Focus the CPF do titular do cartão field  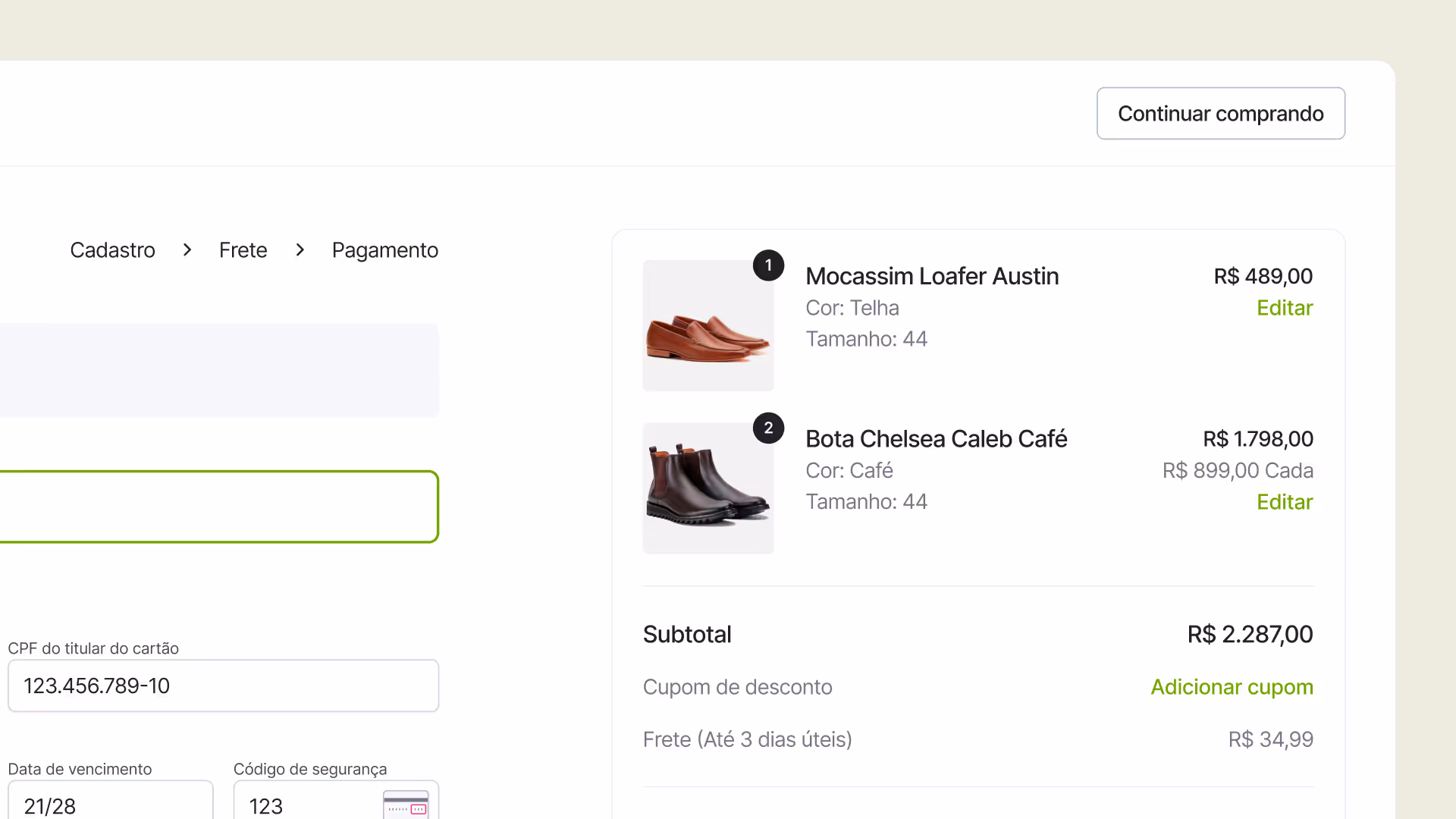(223, 686)
